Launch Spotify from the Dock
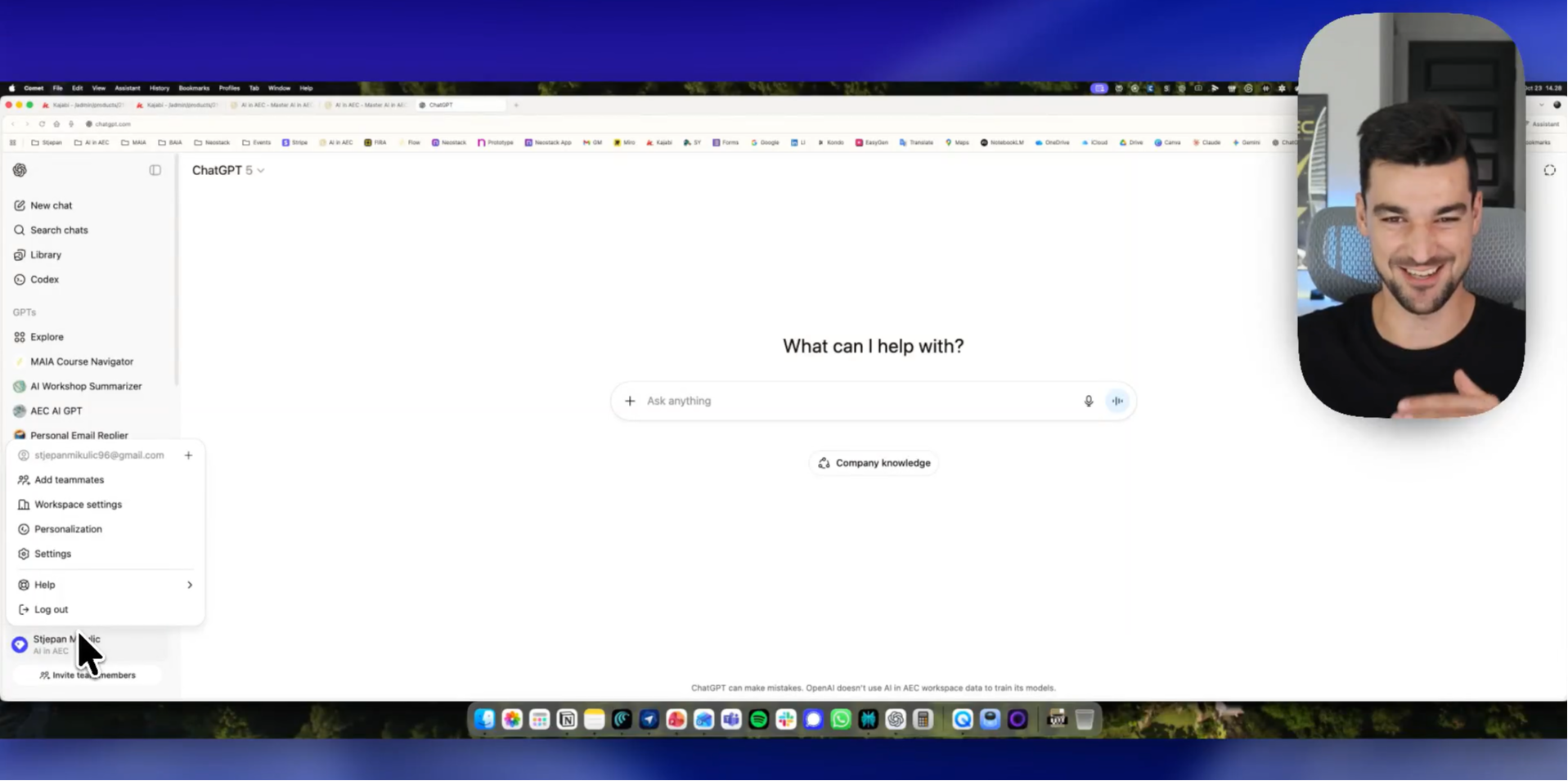1568x781 pixels. pyautogui.click(x=759, y=720)
